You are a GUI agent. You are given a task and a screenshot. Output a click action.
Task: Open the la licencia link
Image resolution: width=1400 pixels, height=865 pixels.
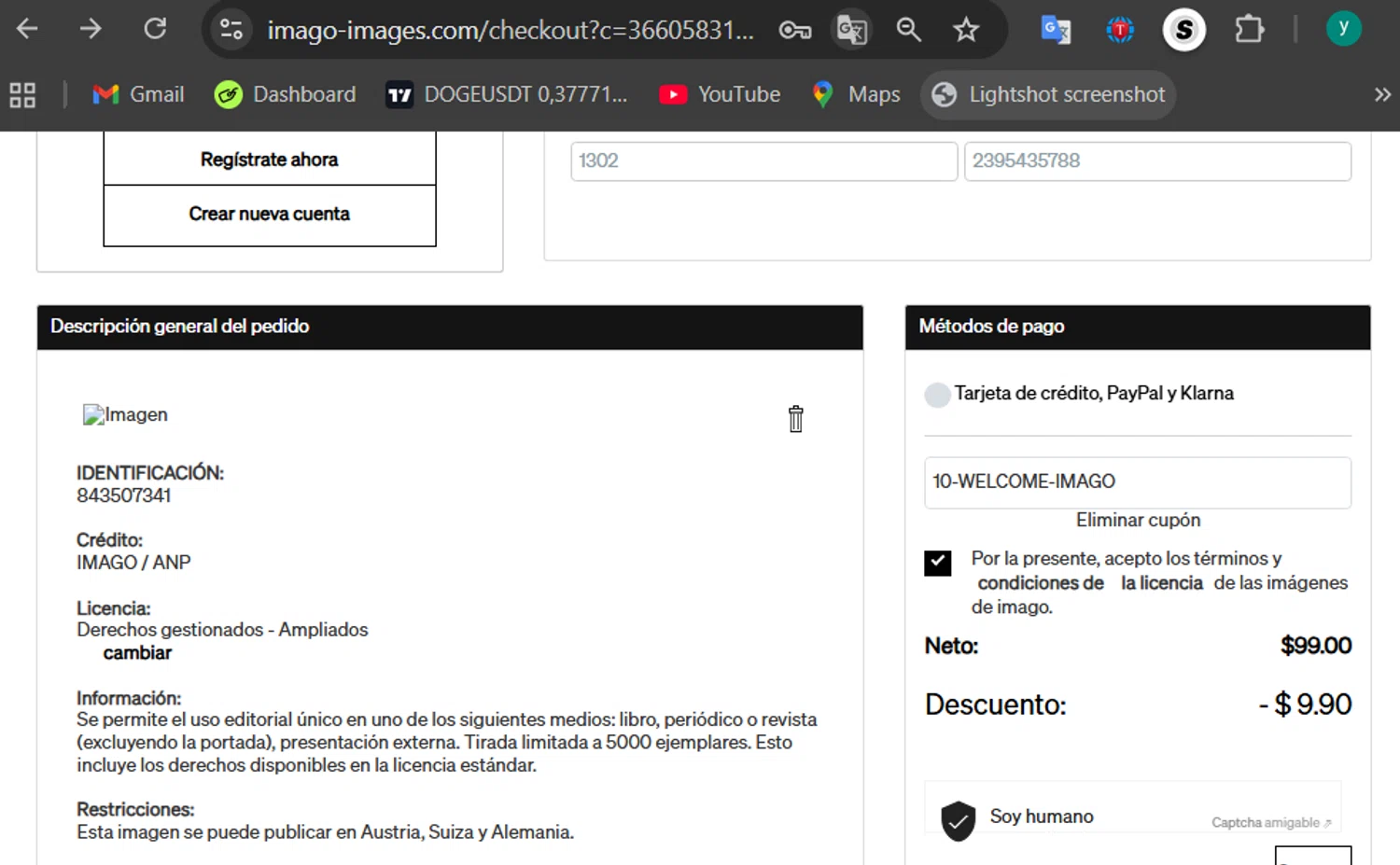click(x=1162, y=583)
